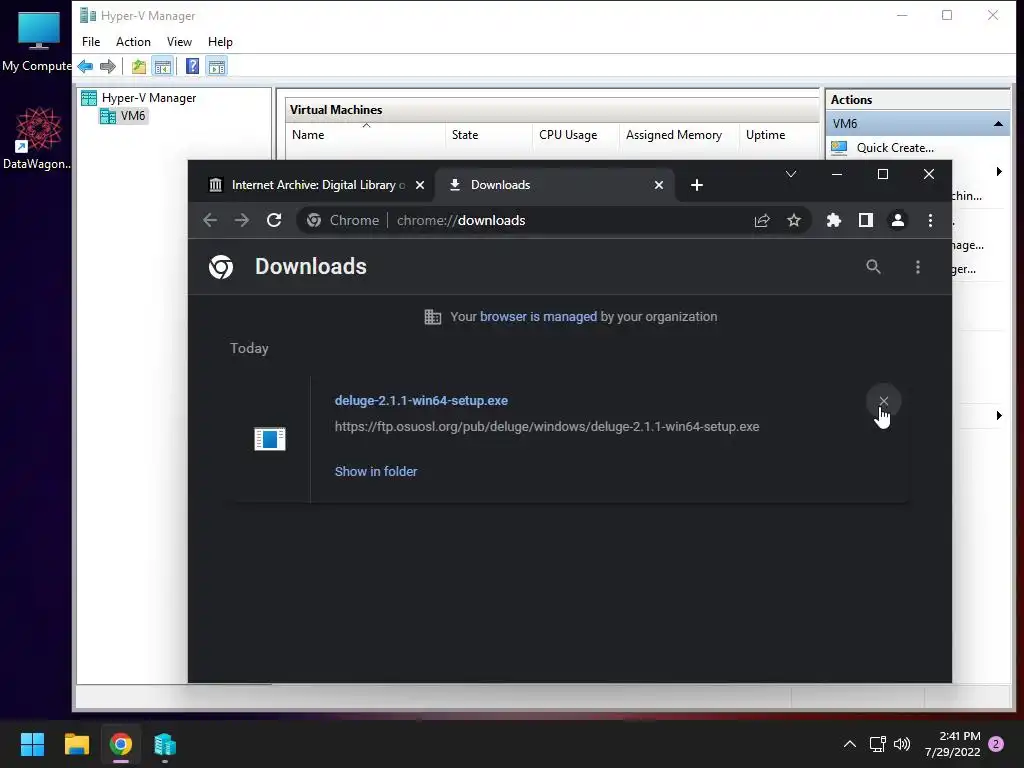This screenshot has width=1024, height=768.
Task: Click the back arrow in Hyper-V Manager toolbar
Action: point(86,66)
